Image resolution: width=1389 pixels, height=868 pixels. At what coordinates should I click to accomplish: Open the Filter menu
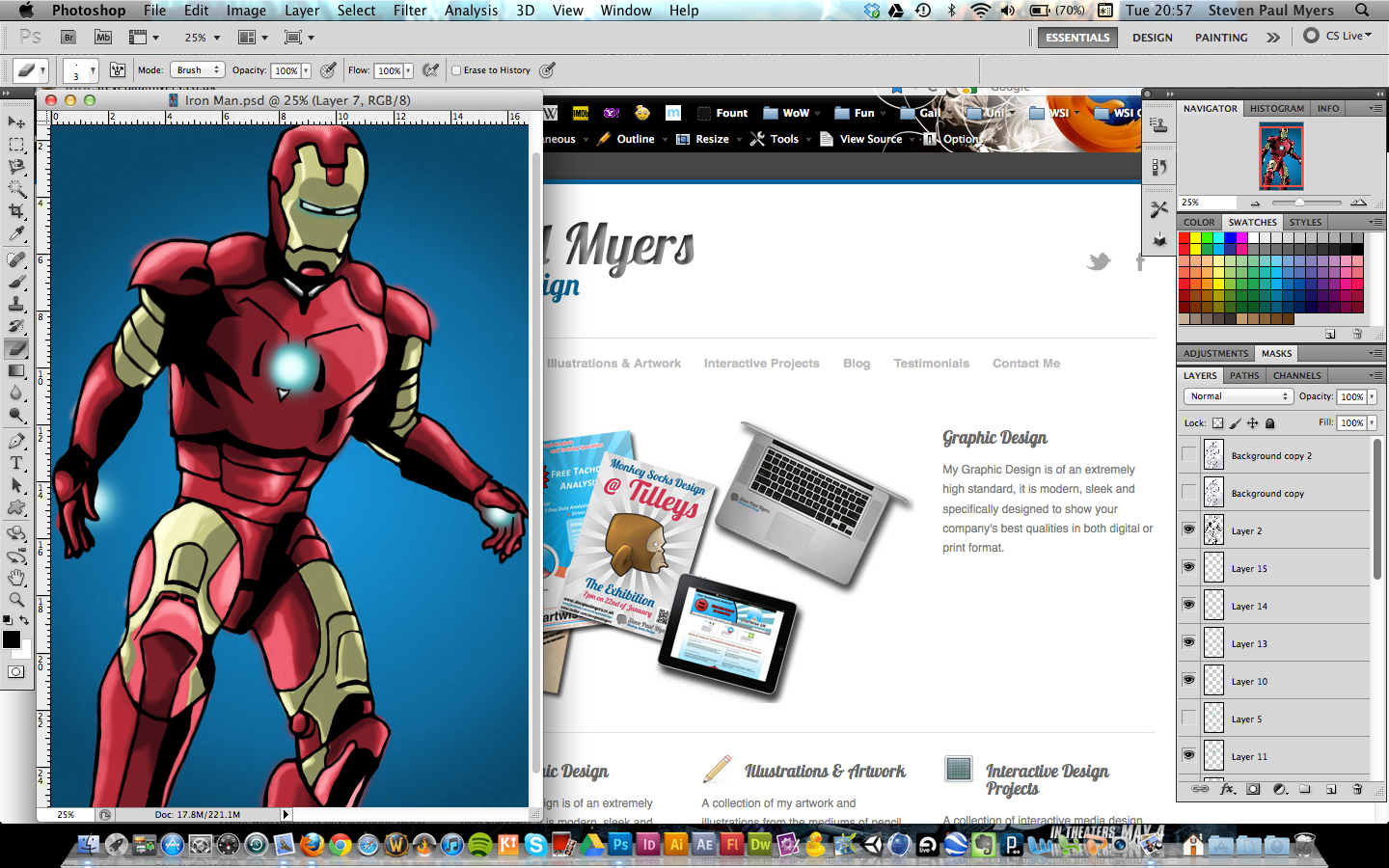click(410, 11)
